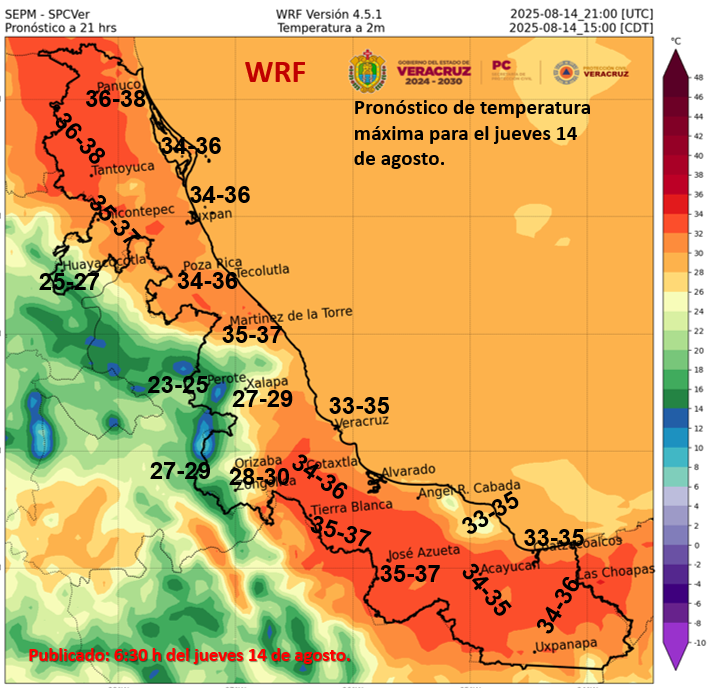This screenshot has height=692, width=711.
Task: Click the purple bottom arrow of color scale
Action: 676,654
